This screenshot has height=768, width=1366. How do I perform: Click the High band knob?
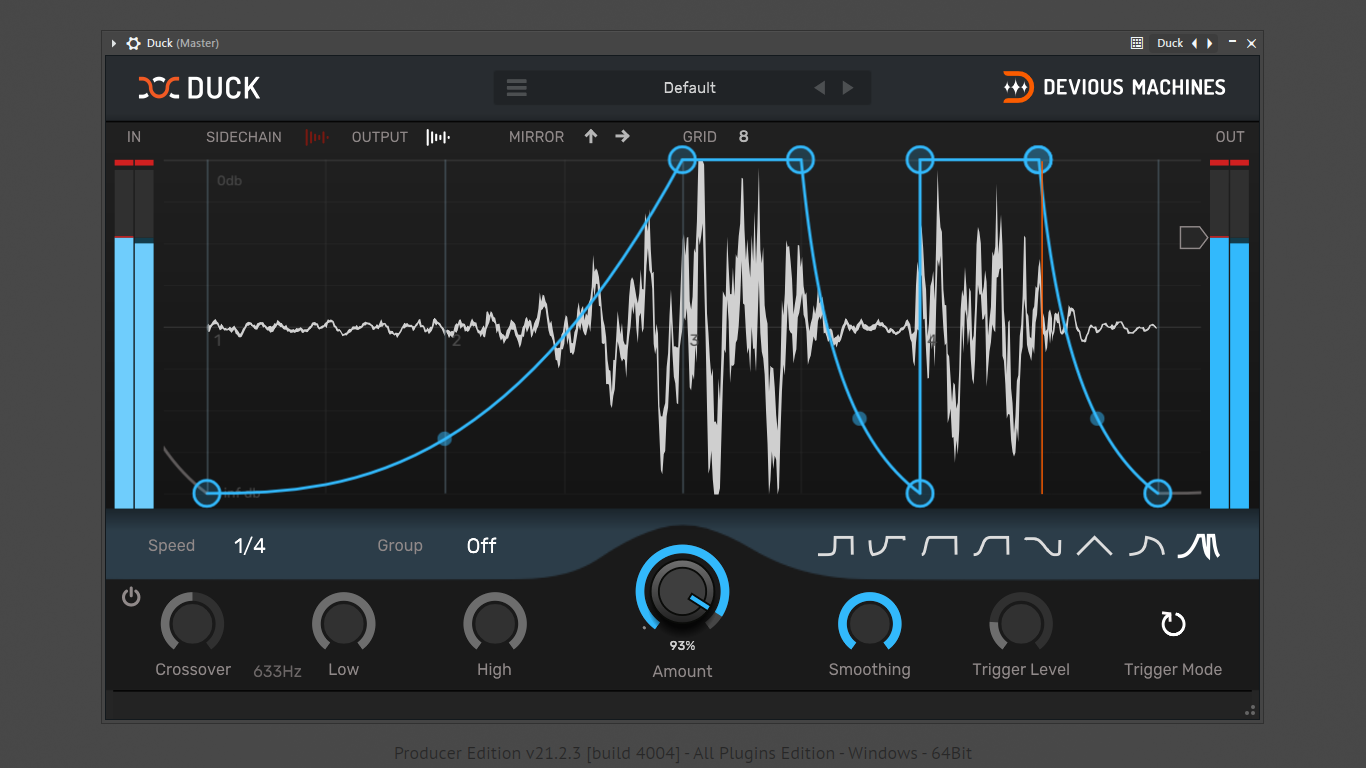(x=494, y=624)
